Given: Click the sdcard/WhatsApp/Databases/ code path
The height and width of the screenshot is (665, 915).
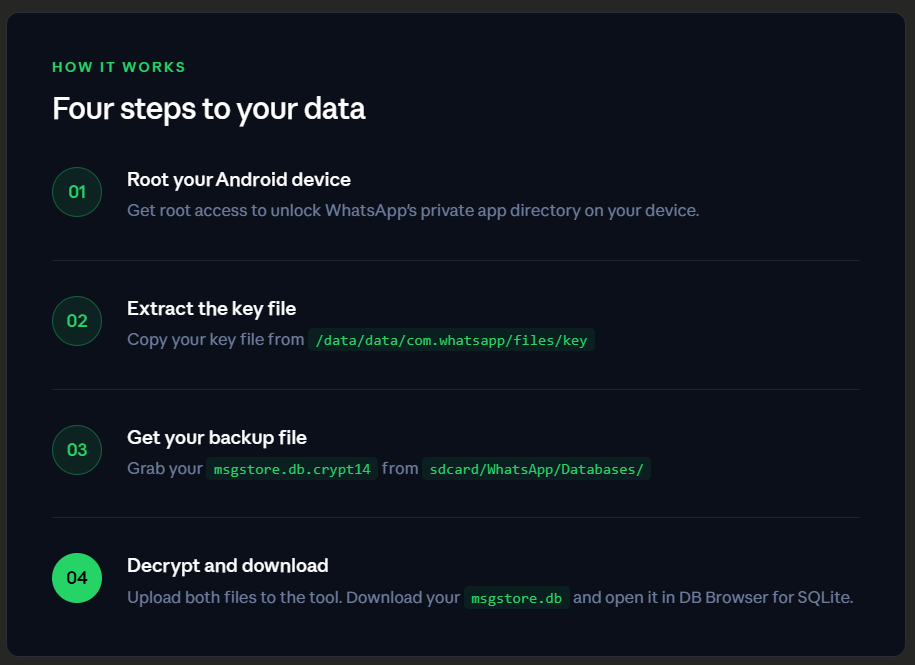Looking at the screenshot, I should (536, 469).
